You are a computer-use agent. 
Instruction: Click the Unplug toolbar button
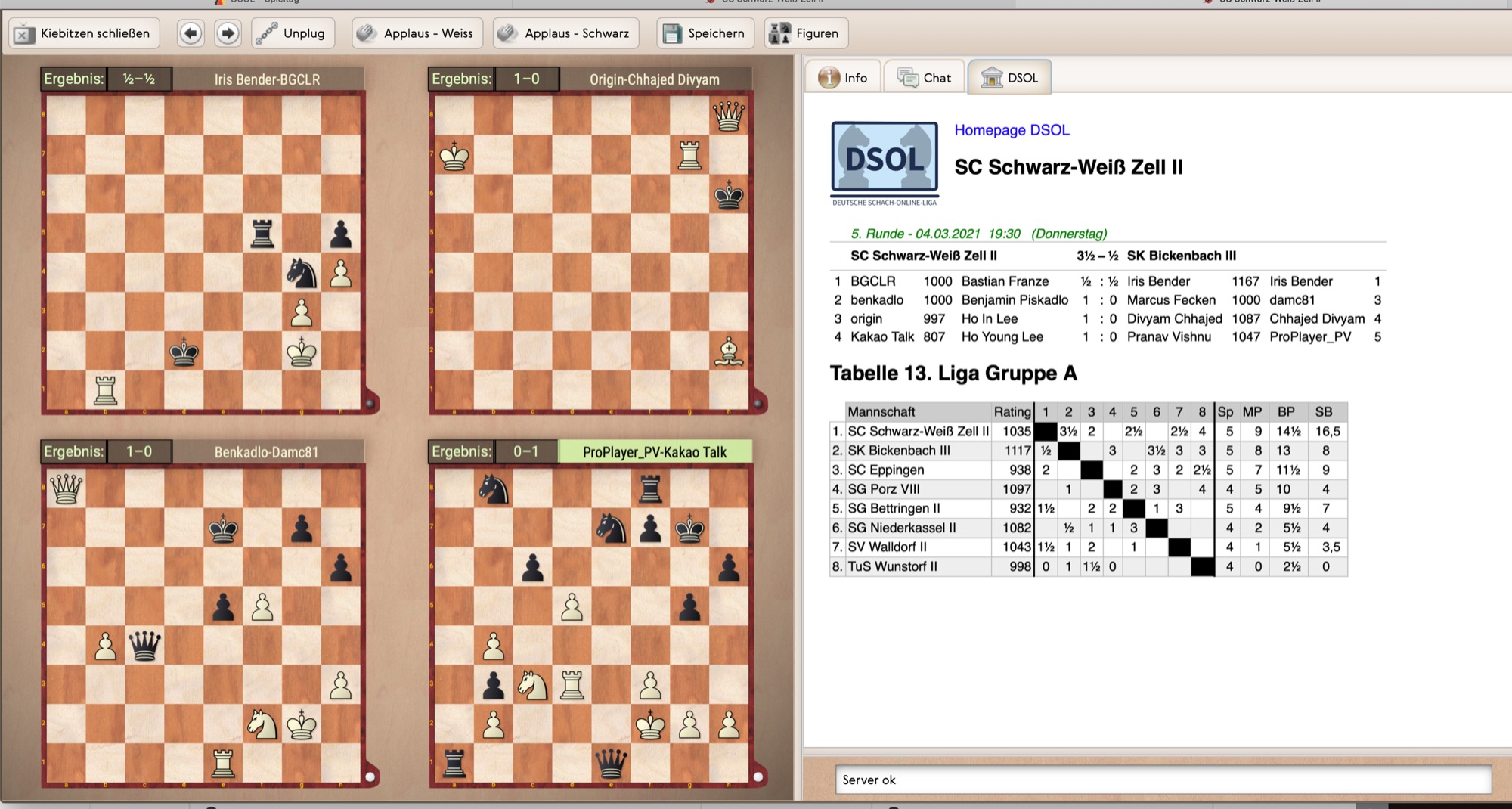(293, 33)
